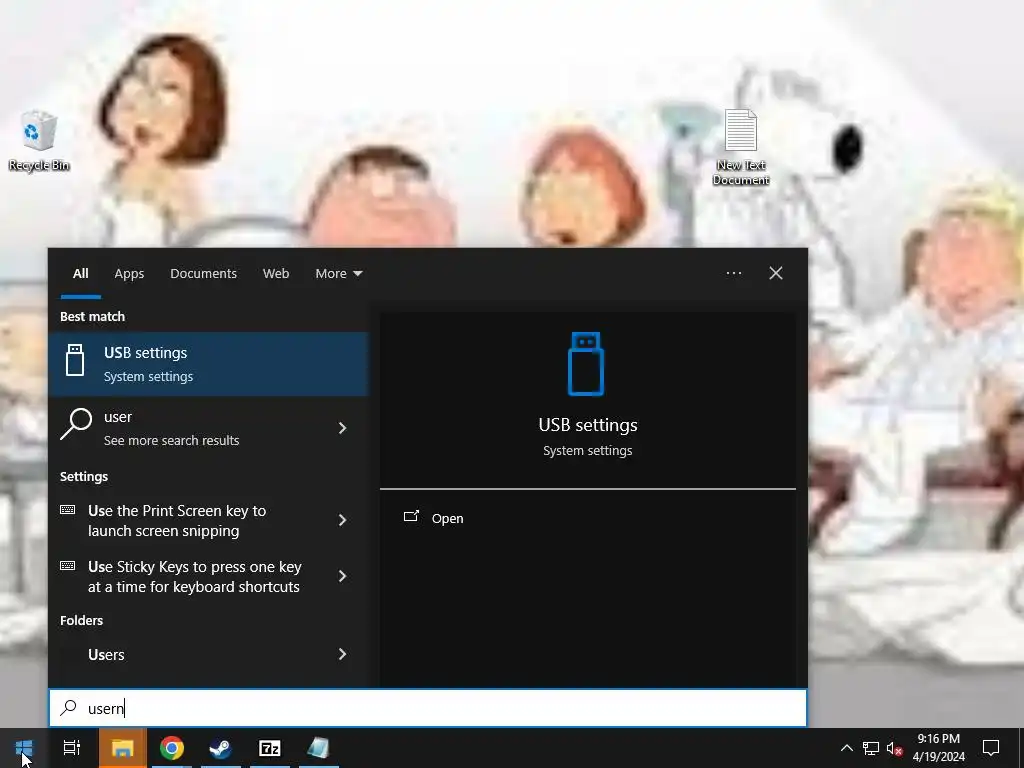Expand arrow beside Sticky Keys setting
Viewport: 1024px width, 768px height.
tap(342, 576)
